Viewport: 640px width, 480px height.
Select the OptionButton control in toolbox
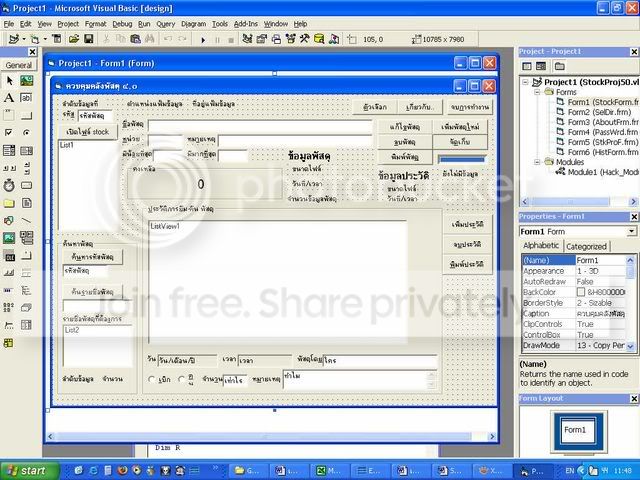(27, 133)
